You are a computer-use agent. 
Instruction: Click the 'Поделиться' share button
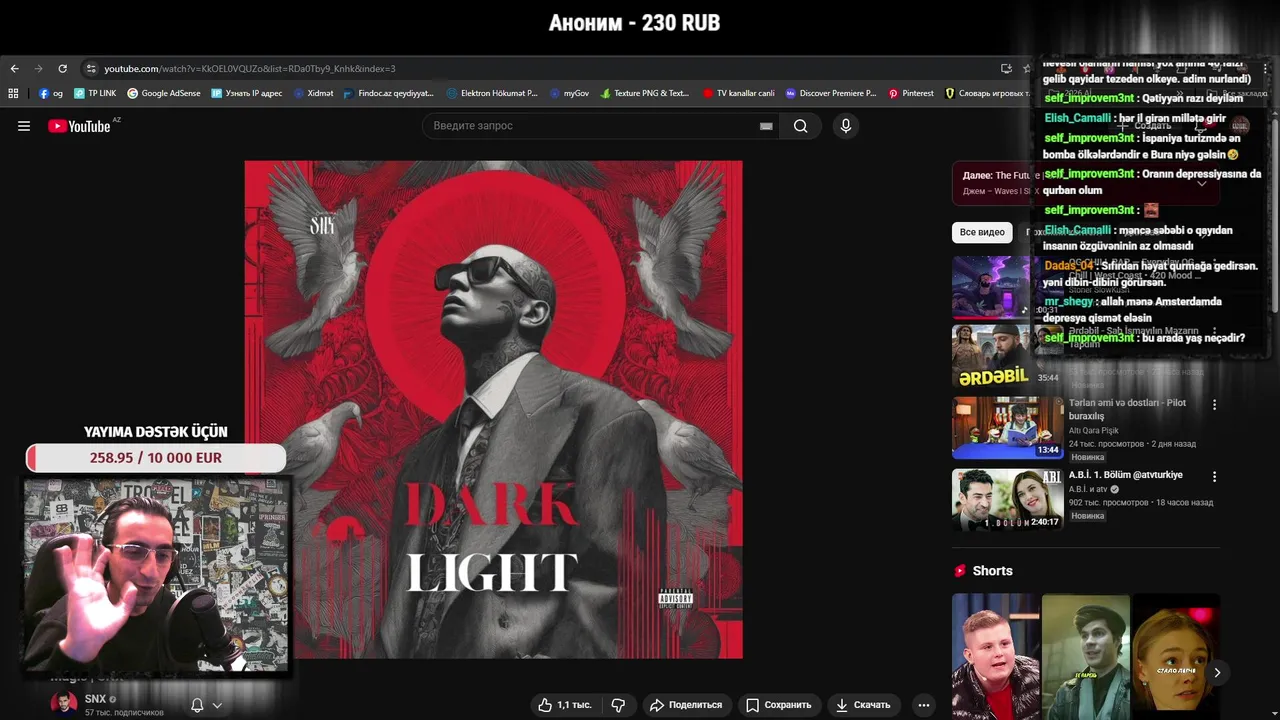point(685,705)
